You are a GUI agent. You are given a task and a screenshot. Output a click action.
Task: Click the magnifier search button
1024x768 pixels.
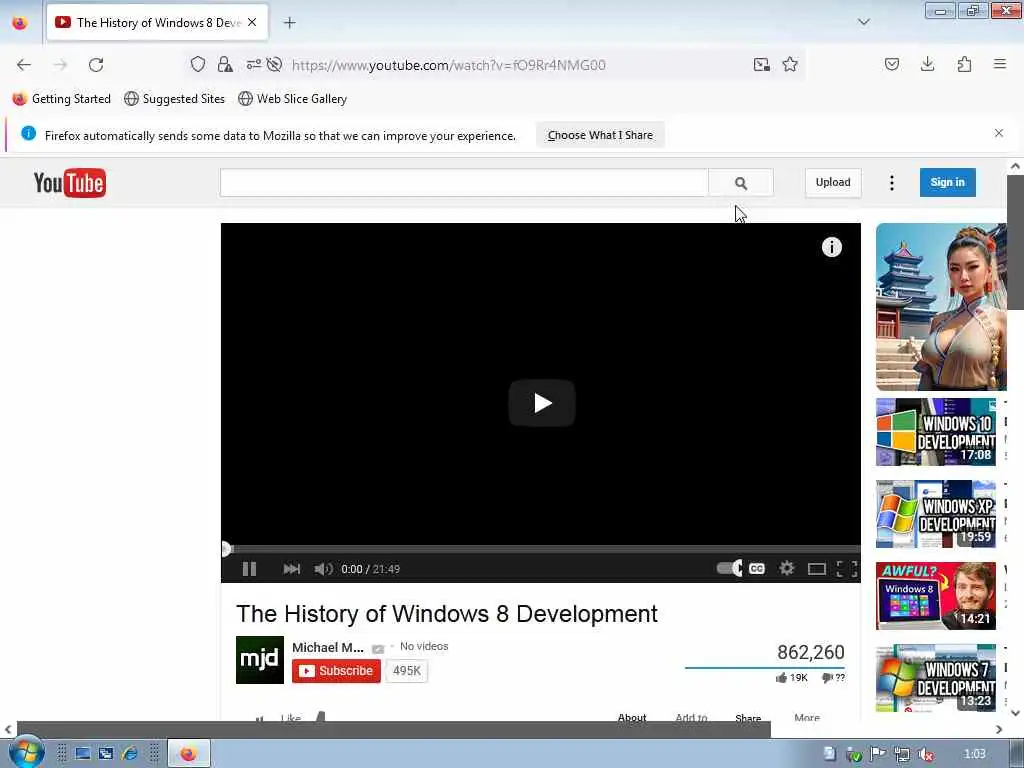point(741,183)
